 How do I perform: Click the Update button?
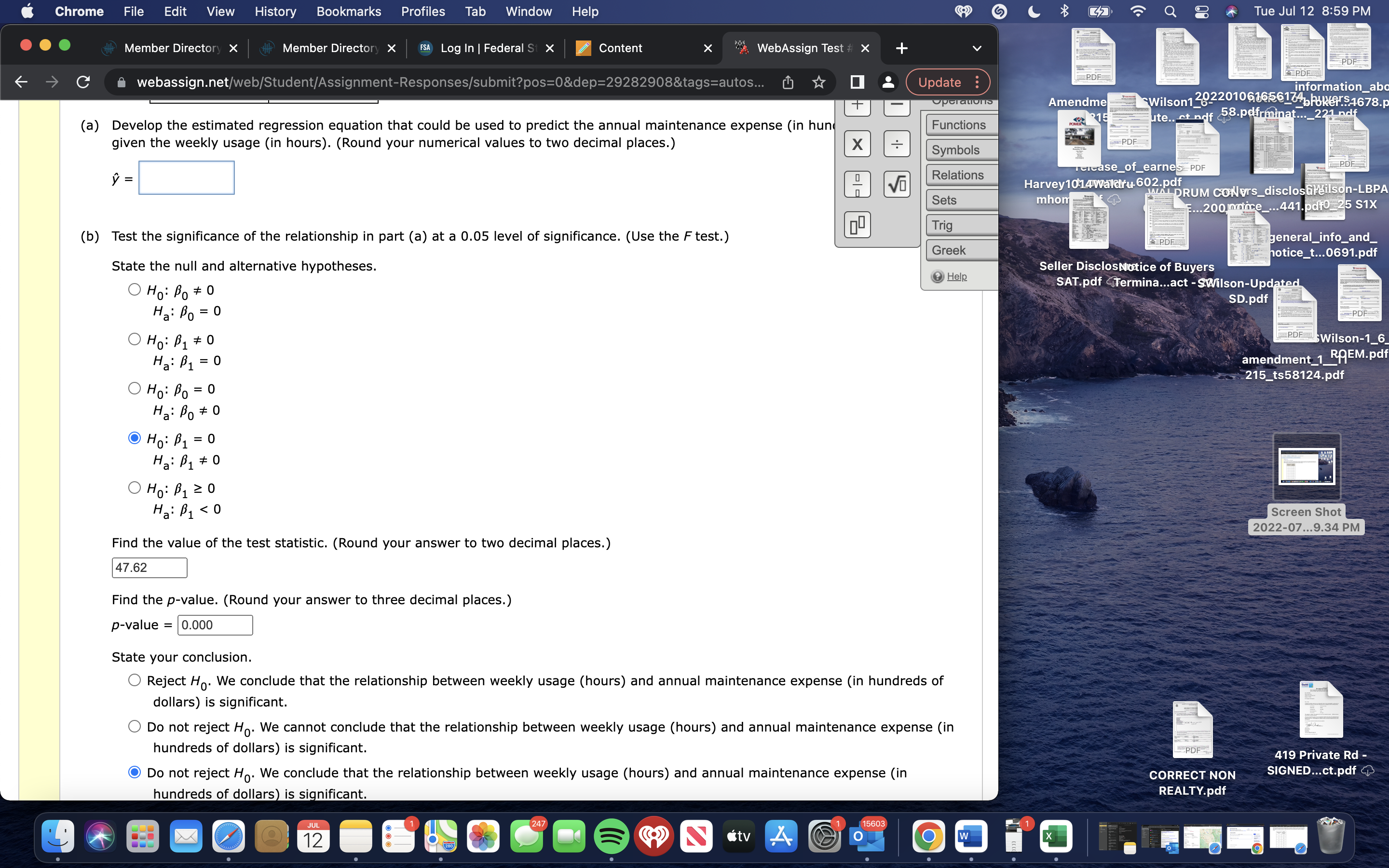pyautogui.click(x=940, y=82)
